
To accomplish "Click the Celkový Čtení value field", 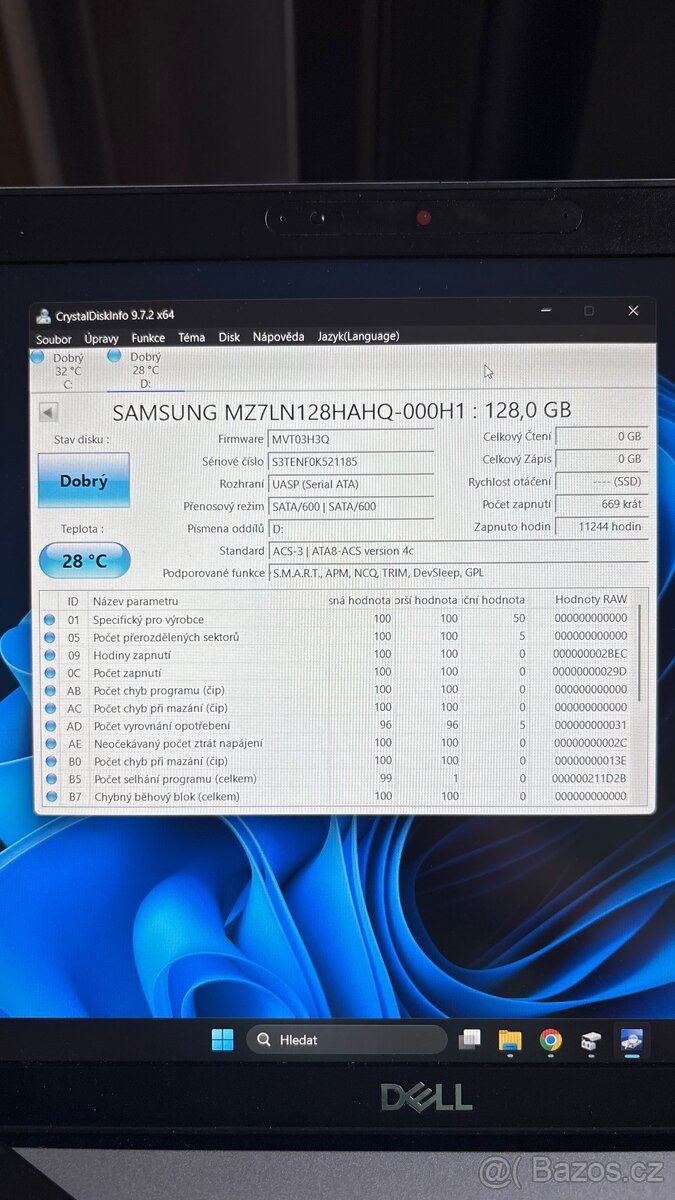I will click(x=601, y=436).
